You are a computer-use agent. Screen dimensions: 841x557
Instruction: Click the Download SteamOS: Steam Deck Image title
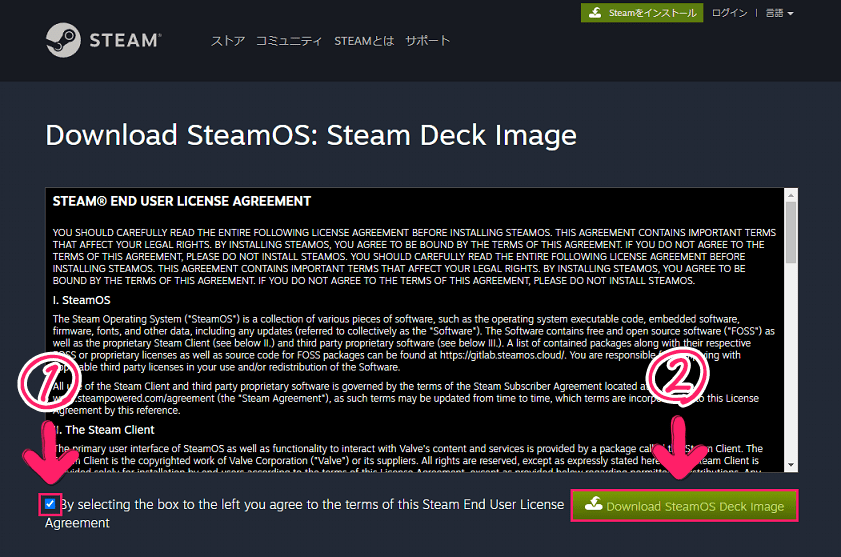pyautogui.click(x=311, y=135)
